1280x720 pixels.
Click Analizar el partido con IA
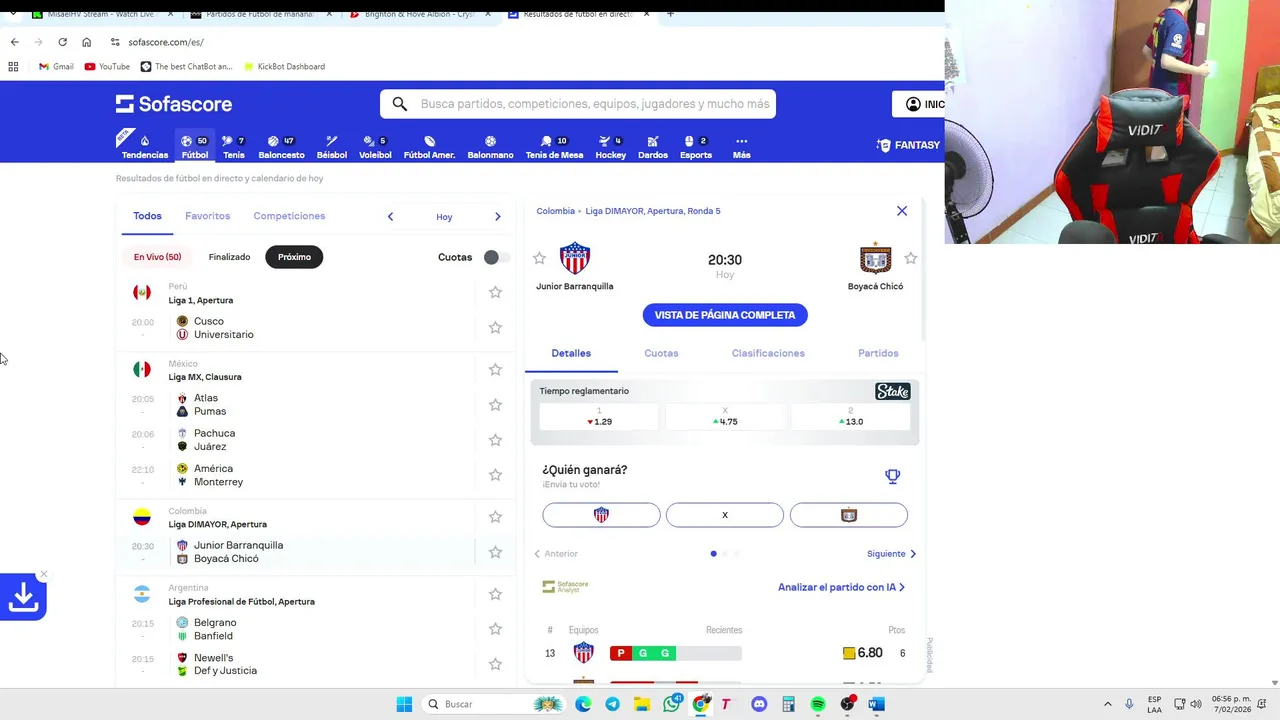click(x=841, y=587)
